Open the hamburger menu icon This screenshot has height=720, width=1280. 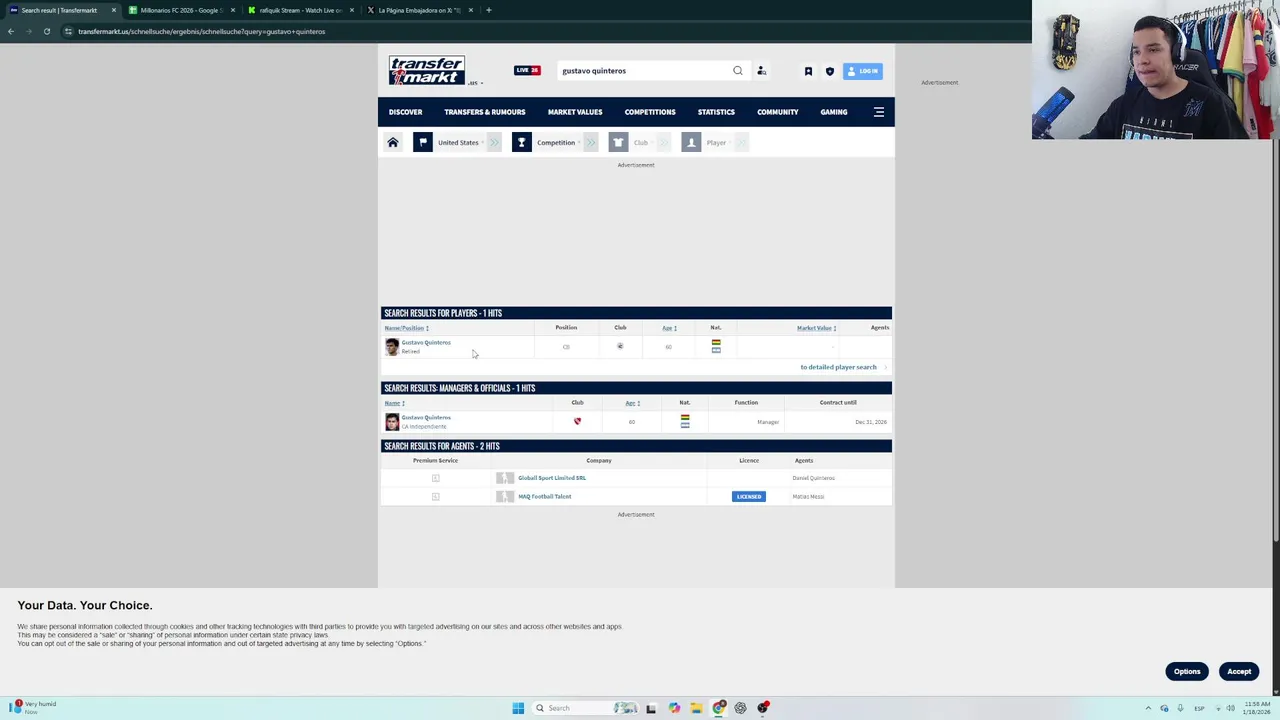click(x=879, y=112)
